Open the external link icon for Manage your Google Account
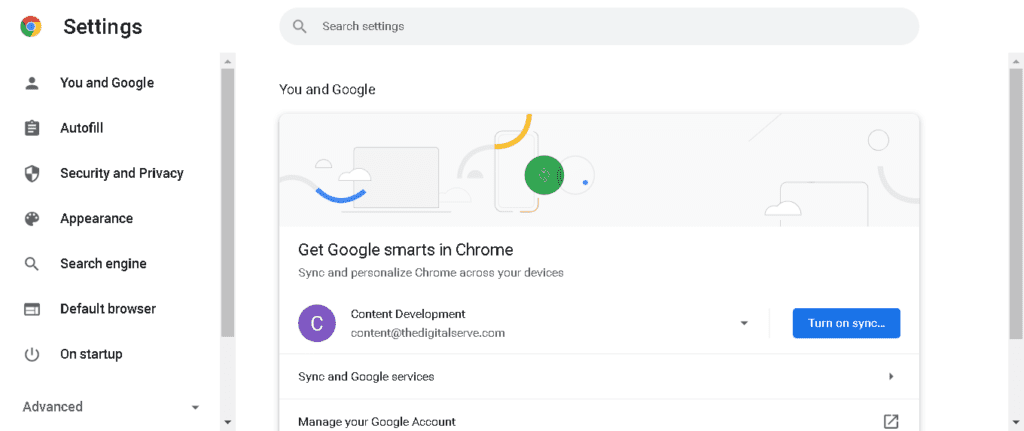This screenshot has width=1024, height=431. pos(891,421)
